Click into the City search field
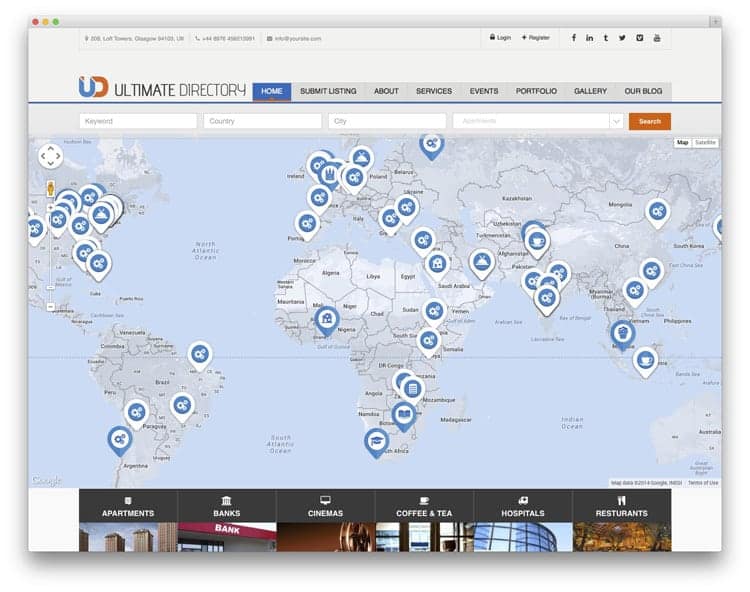750x592 pixels. pos(387,121)
